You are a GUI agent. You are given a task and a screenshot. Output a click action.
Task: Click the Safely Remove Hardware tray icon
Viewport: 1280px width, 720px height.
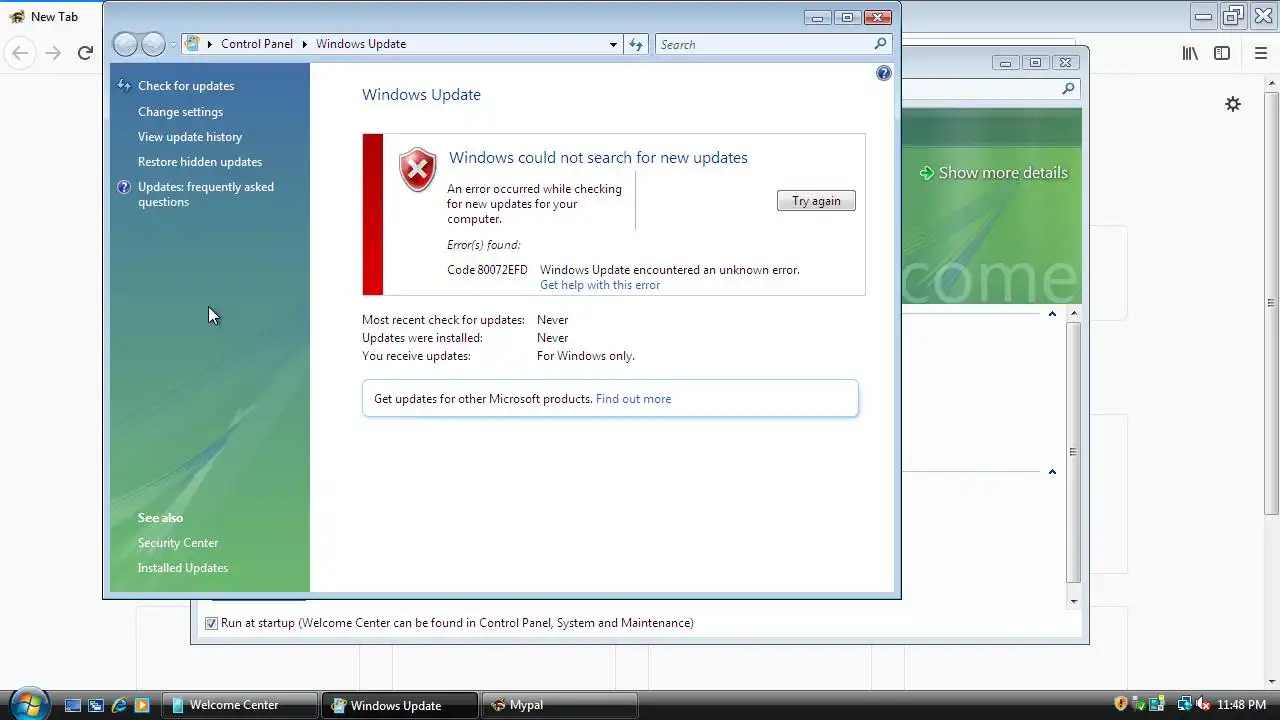pos(1139,704)
